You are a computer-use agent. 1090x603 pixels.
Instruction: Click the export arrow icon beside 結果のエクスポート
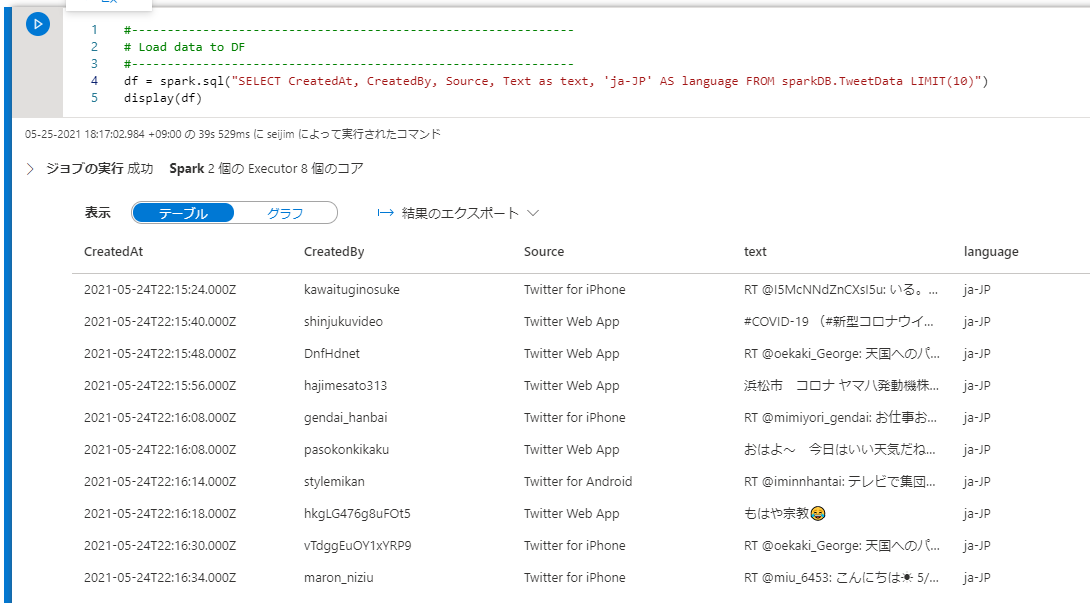(385, 213)
